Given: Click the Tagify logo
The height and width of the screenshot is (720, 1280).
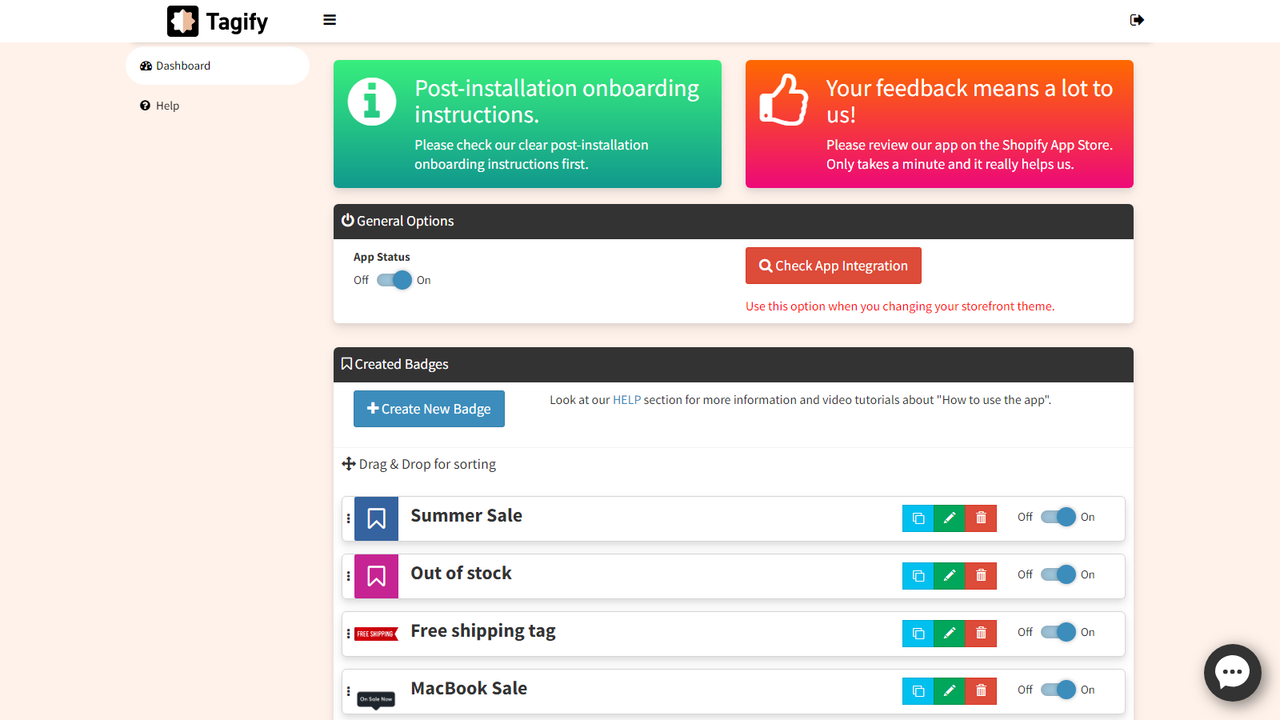Looking at the screenshot, I should point(217,20).
